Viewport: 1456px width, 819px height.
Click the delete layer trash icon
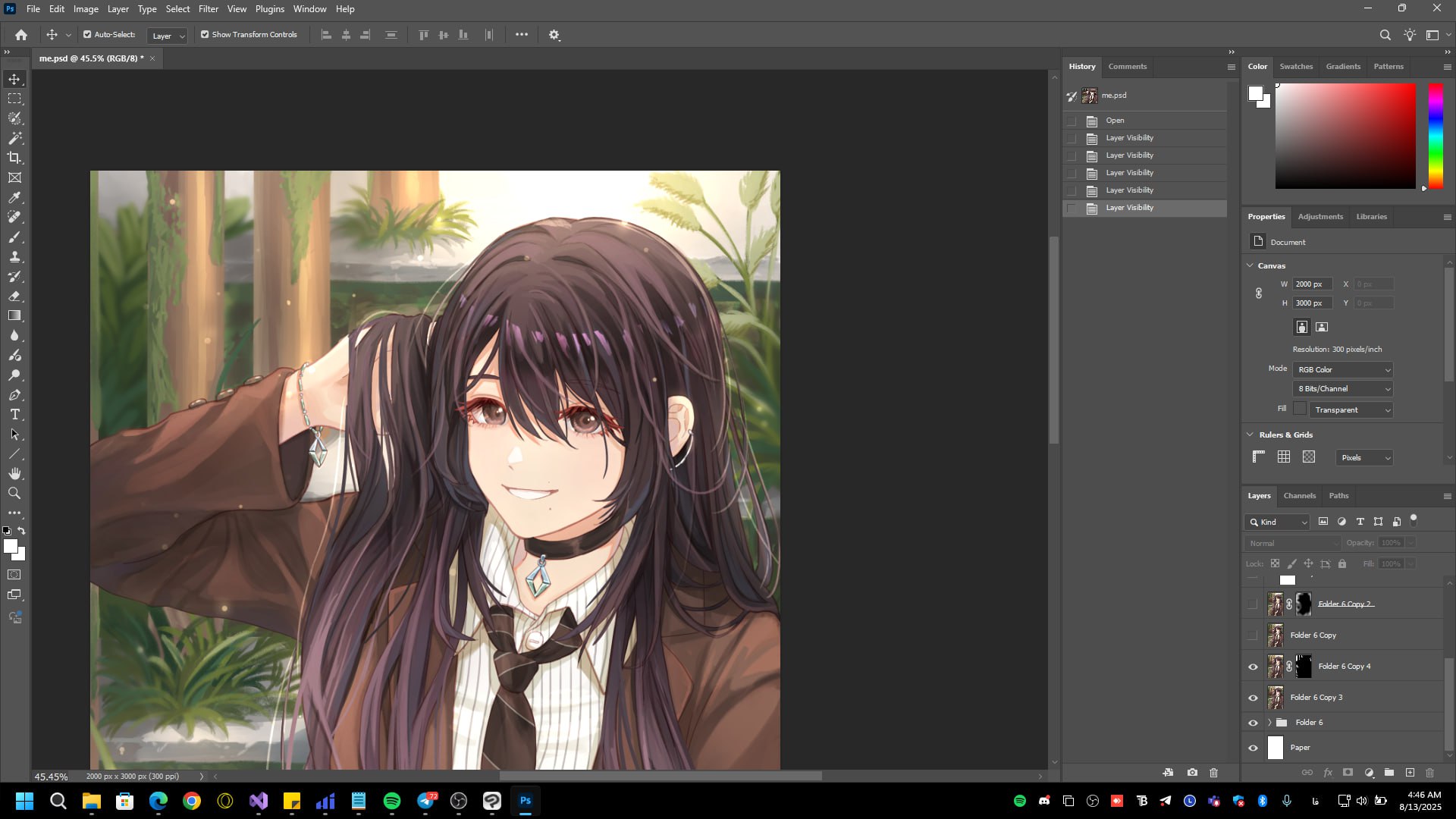1429,773
